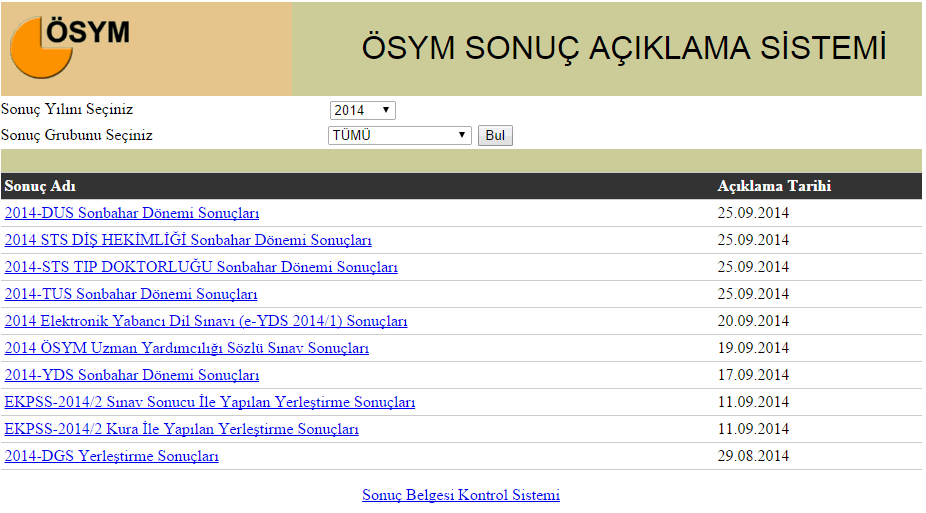
Task: Open EKPSS-2014/2 Kura placement results link
Action: (182, 429)
